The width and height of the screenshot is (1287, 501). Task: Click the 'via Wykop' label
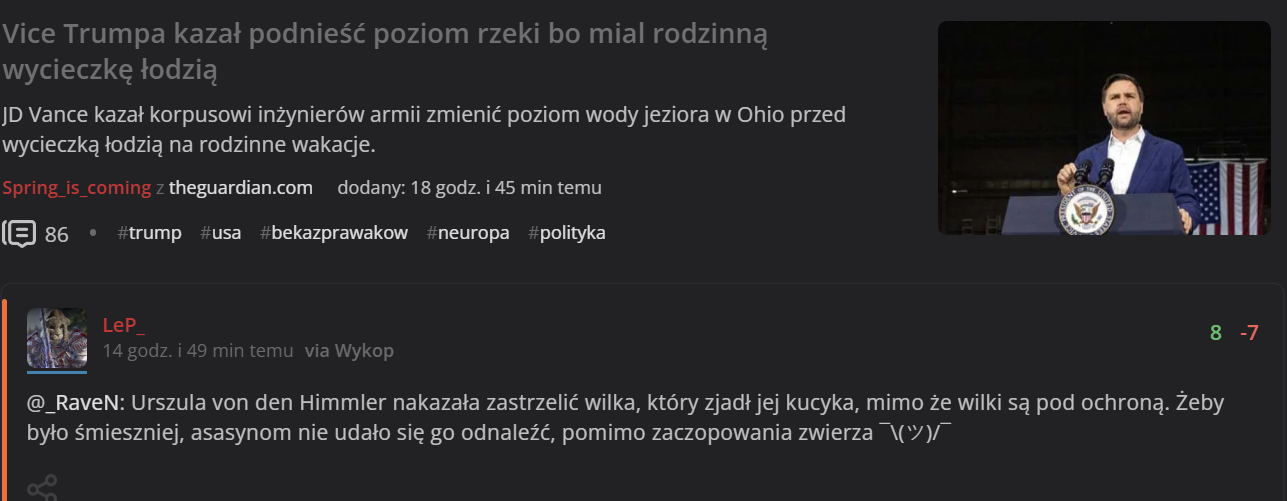click(349, 351)
